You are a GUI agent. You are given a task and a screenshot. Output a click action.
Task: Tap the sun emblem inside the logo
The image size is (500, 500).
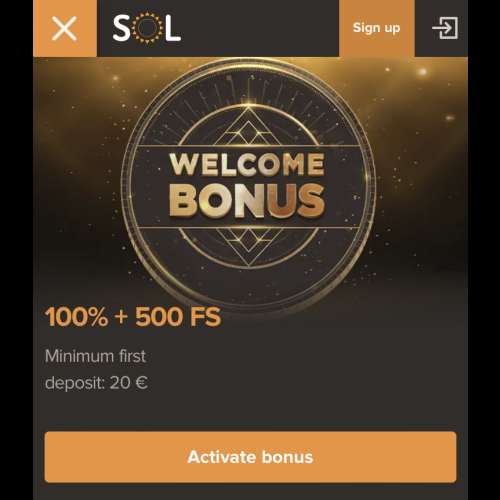pyautogui.click(x=146, y=28)
